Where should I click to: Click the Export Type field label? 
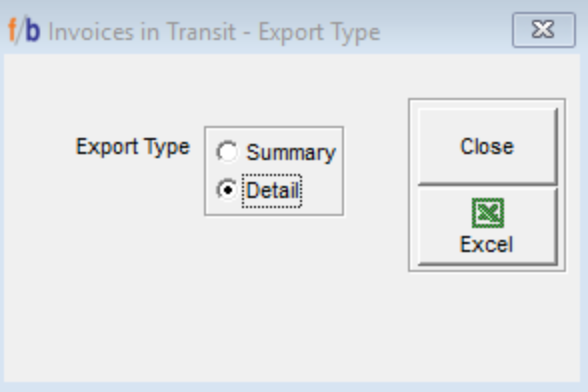tap(133, 147)
